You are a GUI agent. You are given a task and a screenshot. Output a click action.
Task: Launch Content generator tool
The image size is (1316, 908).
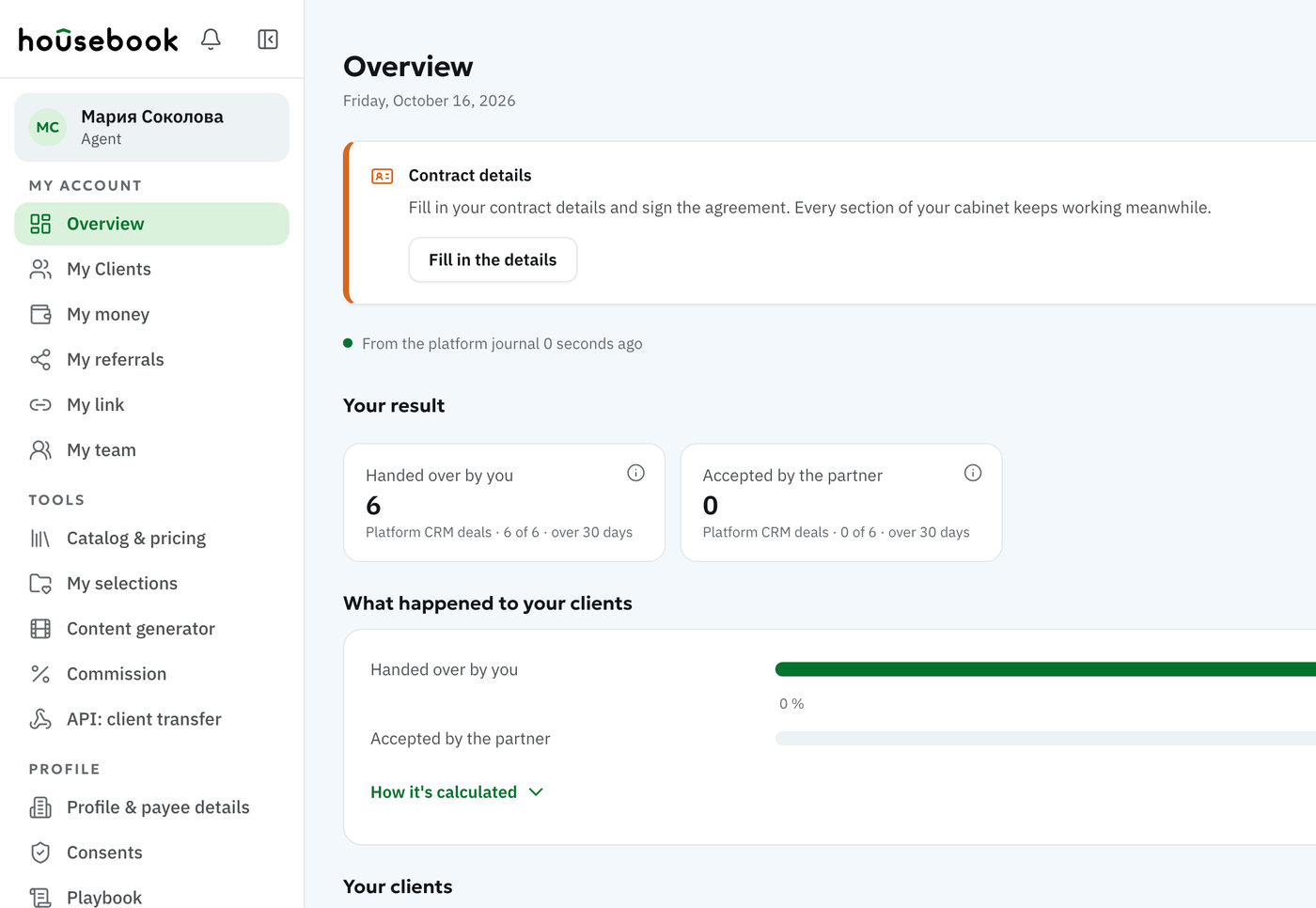[x=151, y=628]
